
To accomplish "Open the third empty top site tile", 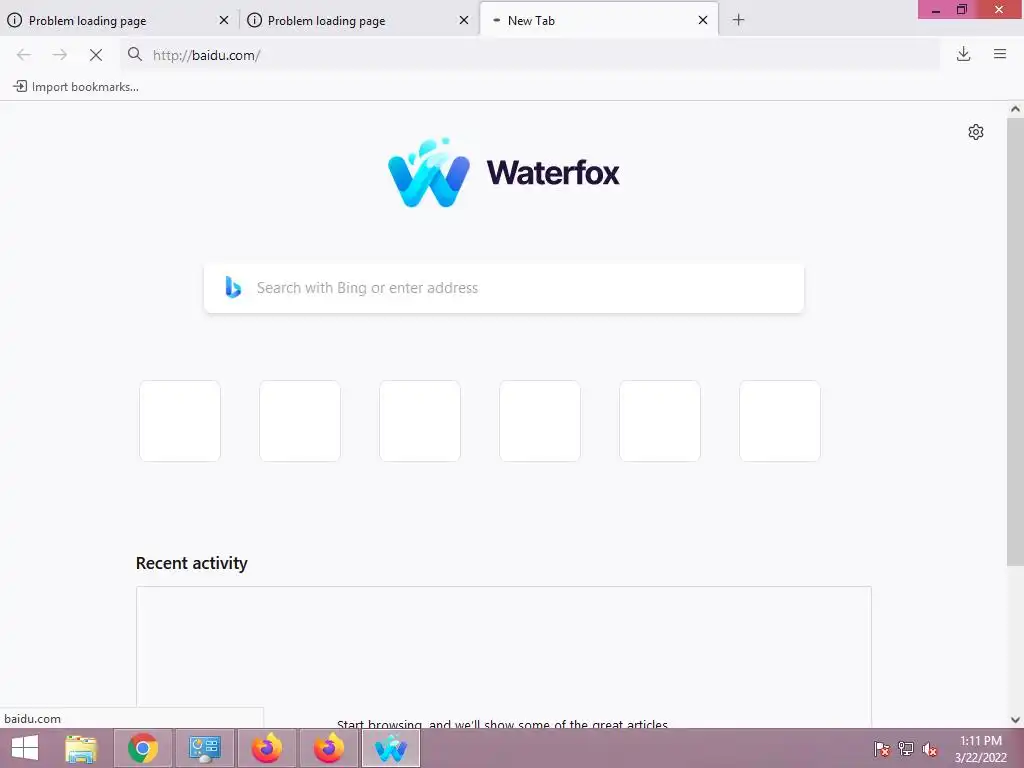I will [x=420, y=421].
